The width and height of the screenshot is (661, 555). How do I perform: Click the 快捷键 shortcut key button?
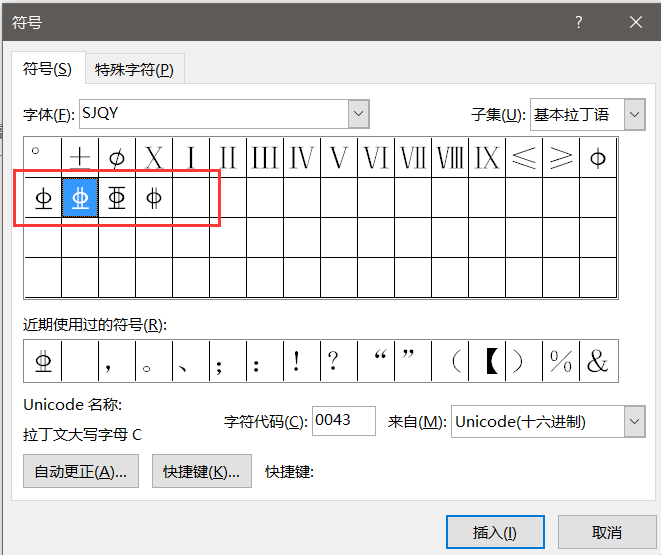pos(201,472)
